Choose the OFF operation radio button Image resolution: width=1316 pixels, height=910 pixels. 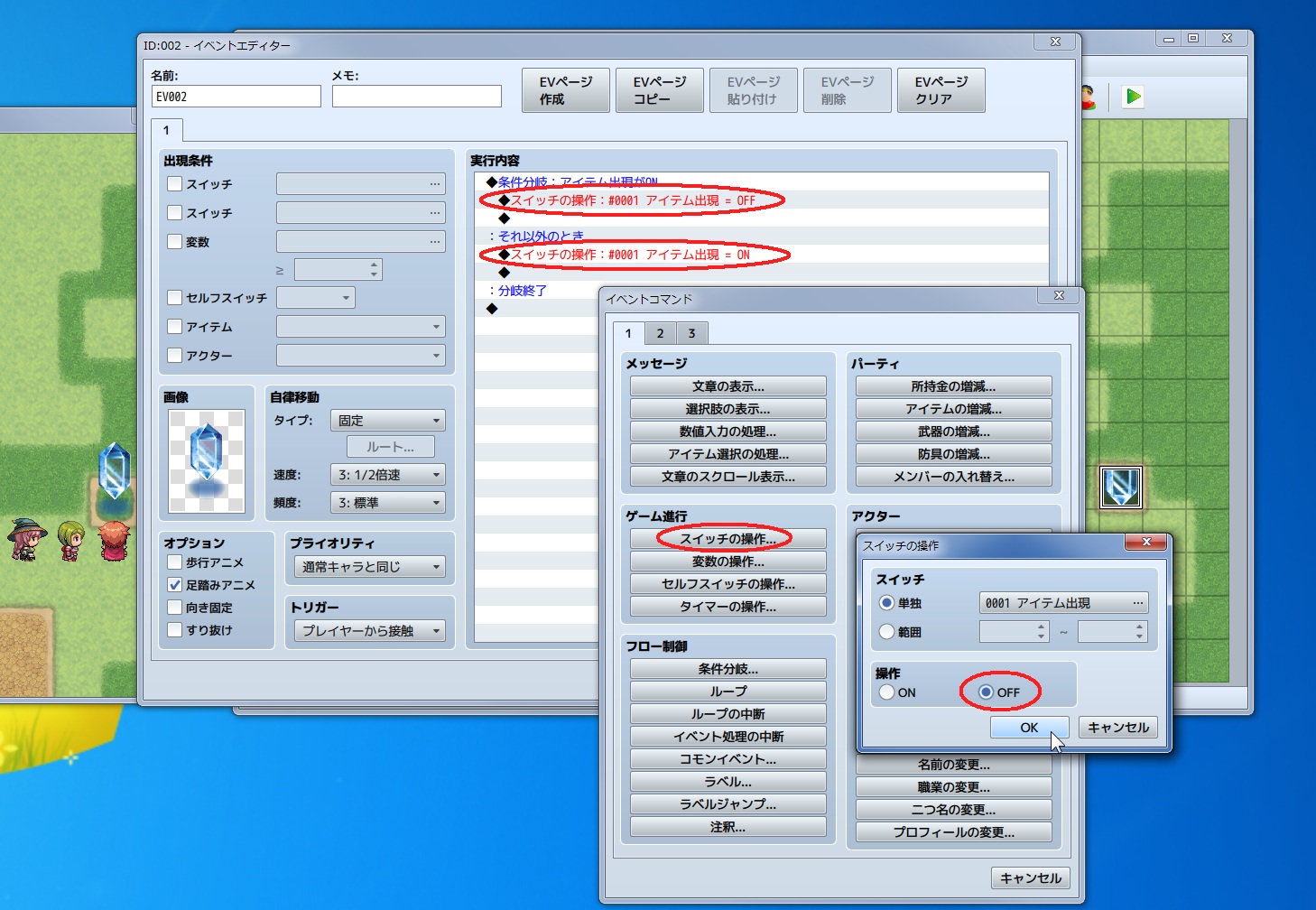tap(986, 692)
